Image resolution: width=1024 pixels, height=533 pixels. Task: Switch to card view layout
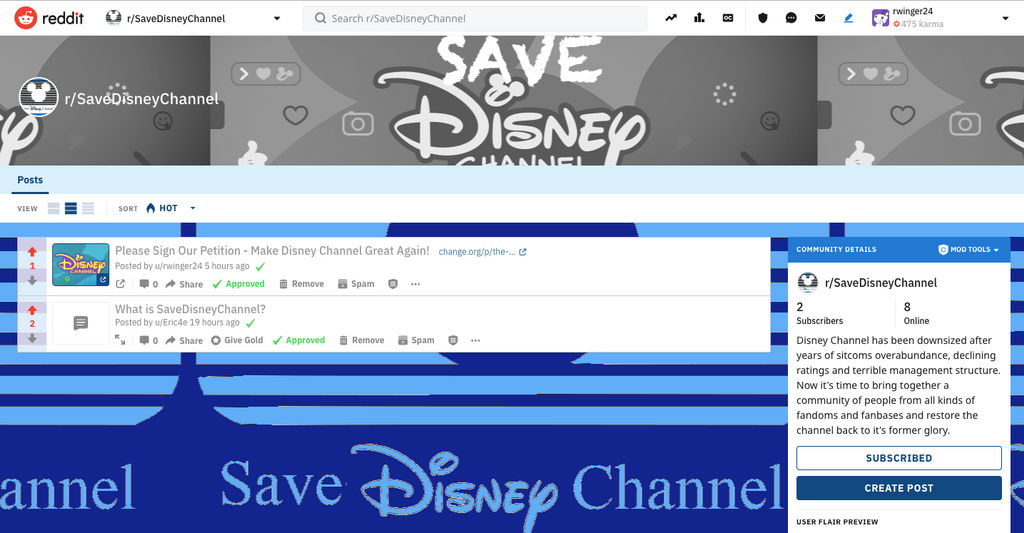coord(54,208)
